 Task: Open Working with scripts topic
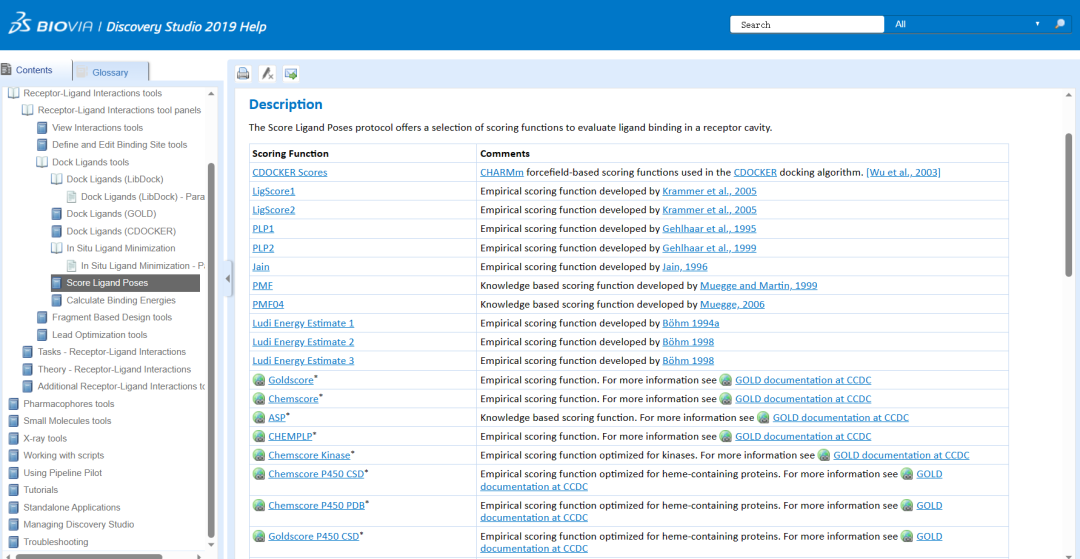click(x=63, y=455)
